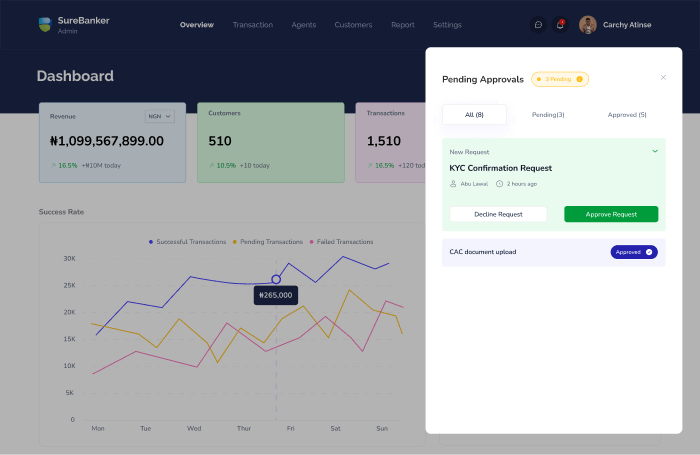Switch to the Approved (5) tab
The width and height of the screenshot is (700, 455).
[627, 115]
